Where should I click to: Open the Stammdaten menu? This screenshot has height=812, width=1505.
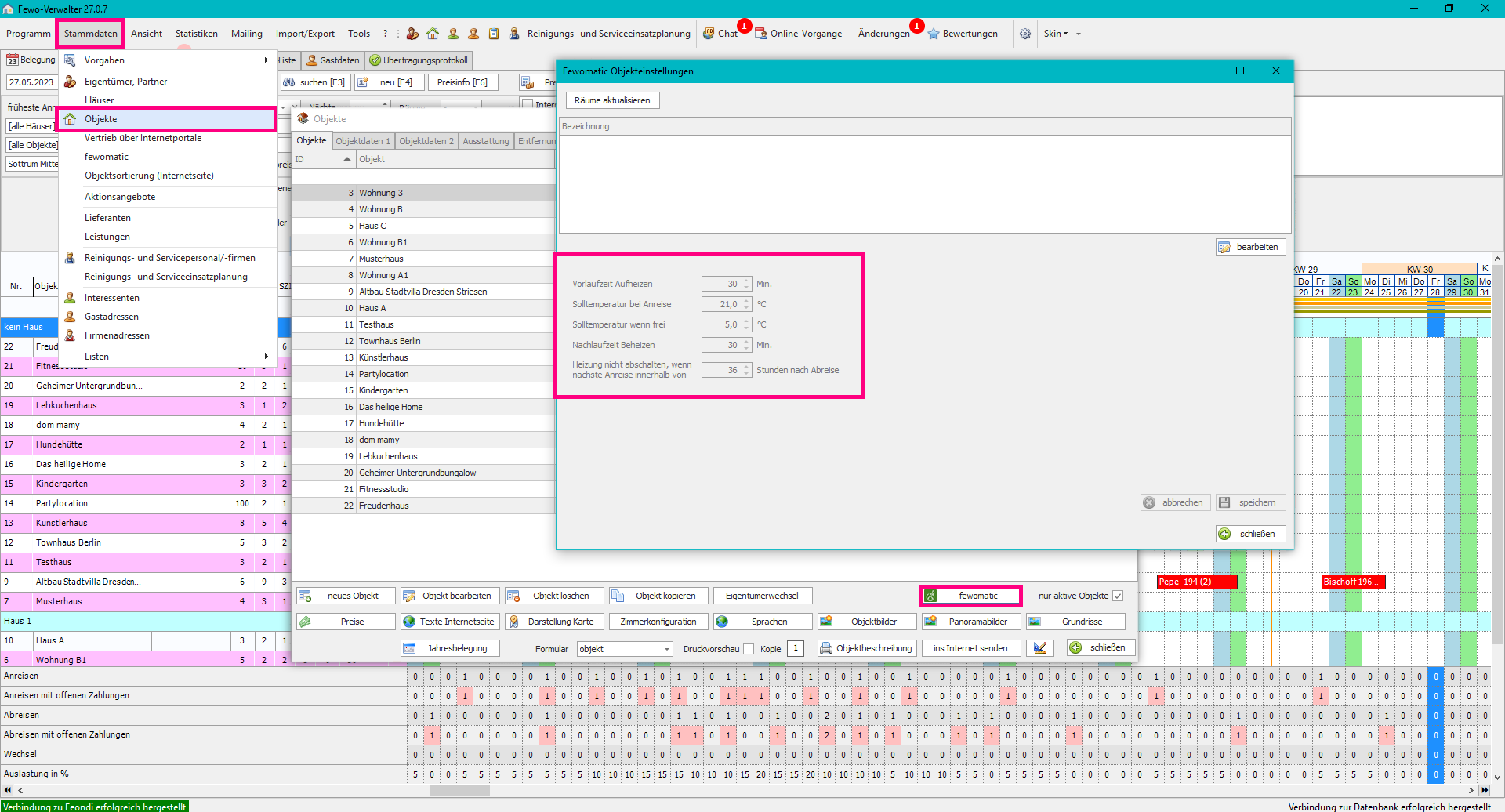pyautogui.click(x=90, y=34)
